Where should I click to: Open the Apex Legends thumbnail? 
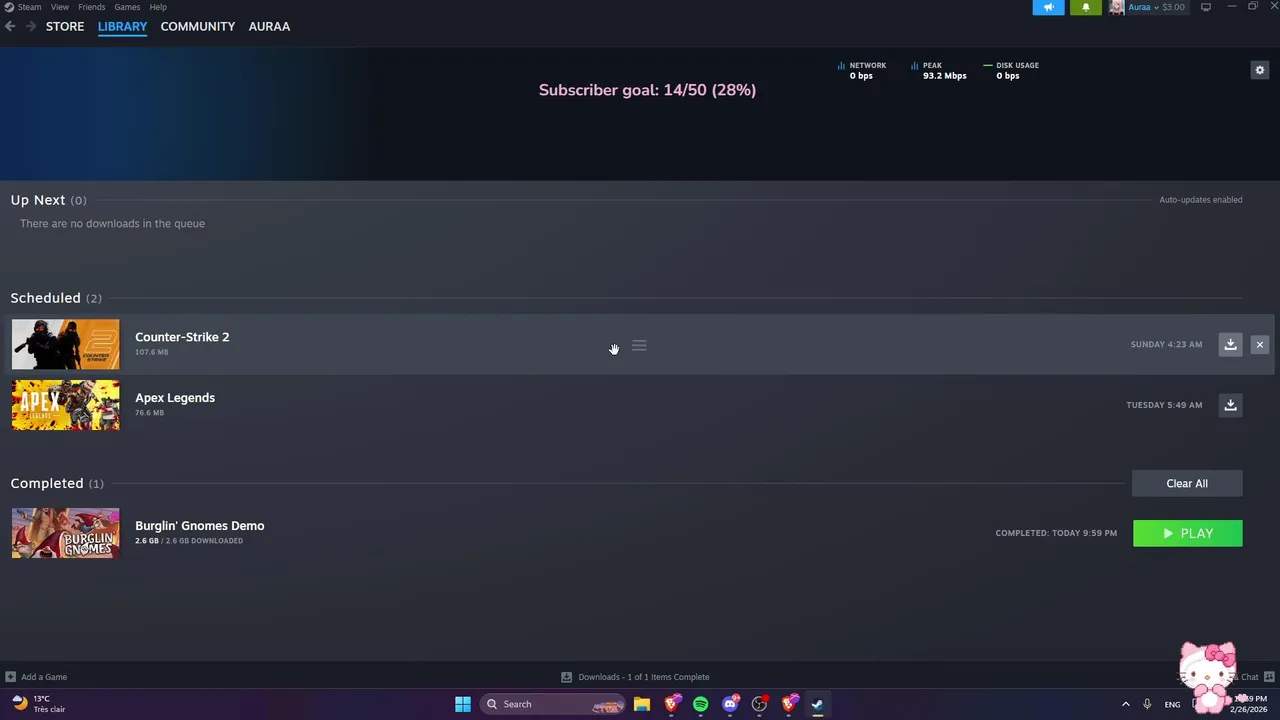[65, 405]
